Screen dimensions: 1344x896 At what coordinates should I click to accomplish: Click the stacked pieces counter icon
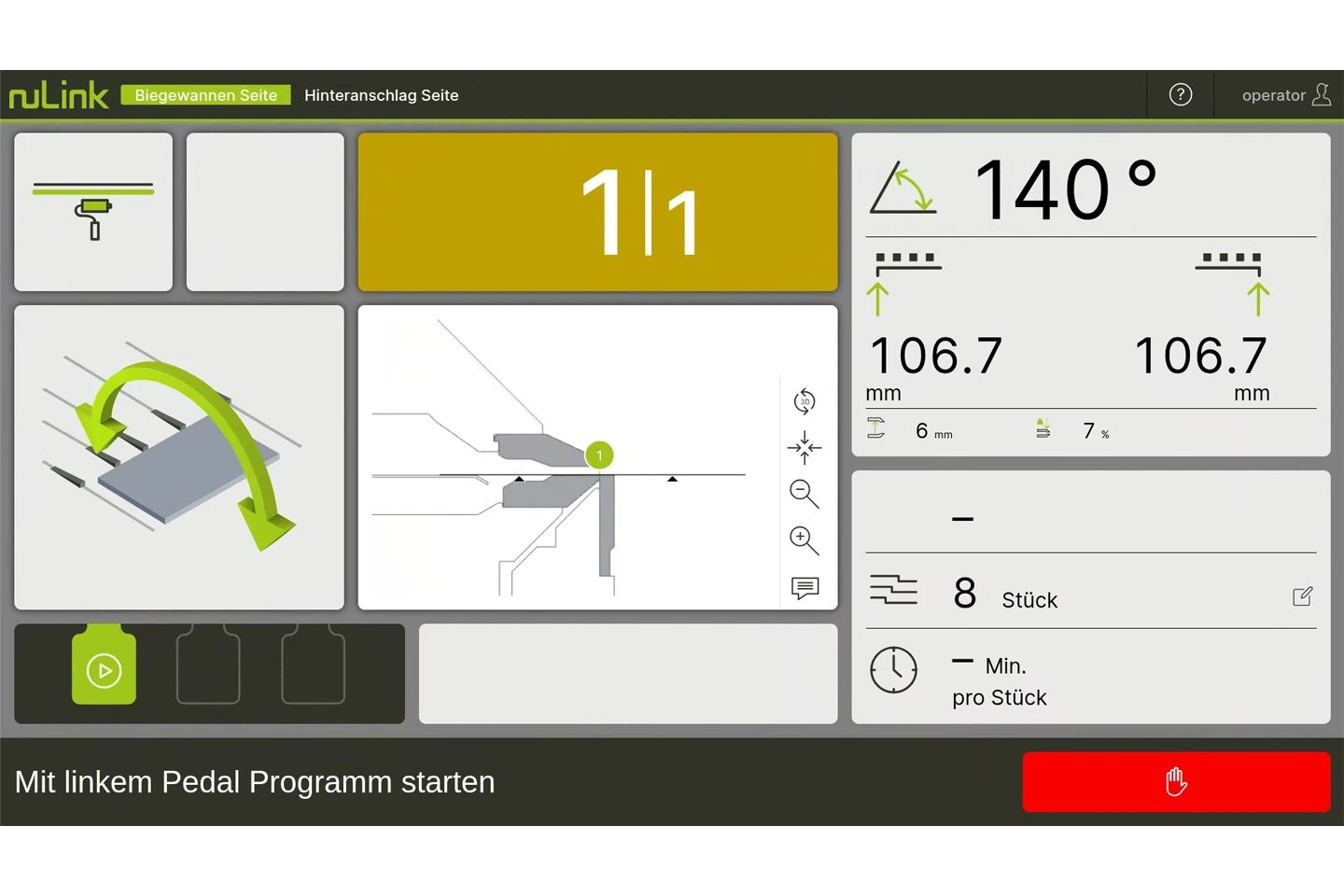pyautogui.click(x=893, y=590)
